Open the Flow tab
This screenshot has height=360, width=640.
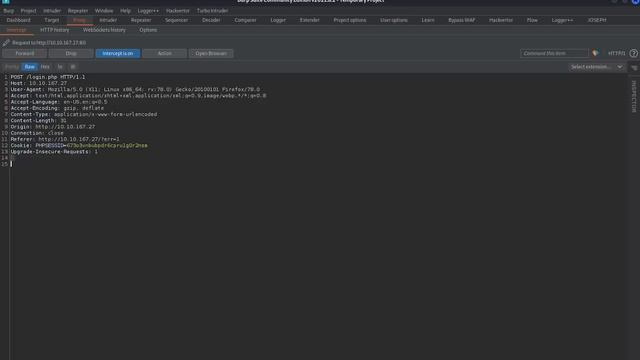pos(532,20)
